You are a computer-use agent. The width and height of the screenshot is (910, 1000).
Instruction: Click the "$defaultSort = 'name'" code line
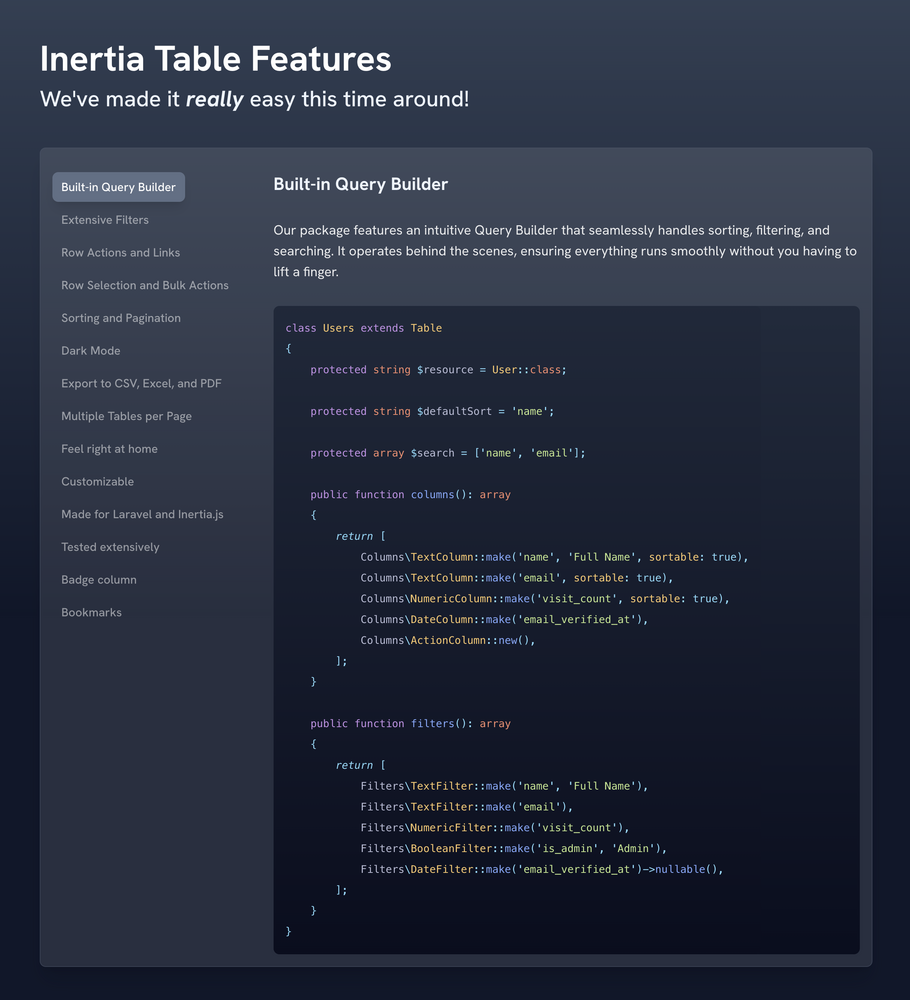(432, 411)
